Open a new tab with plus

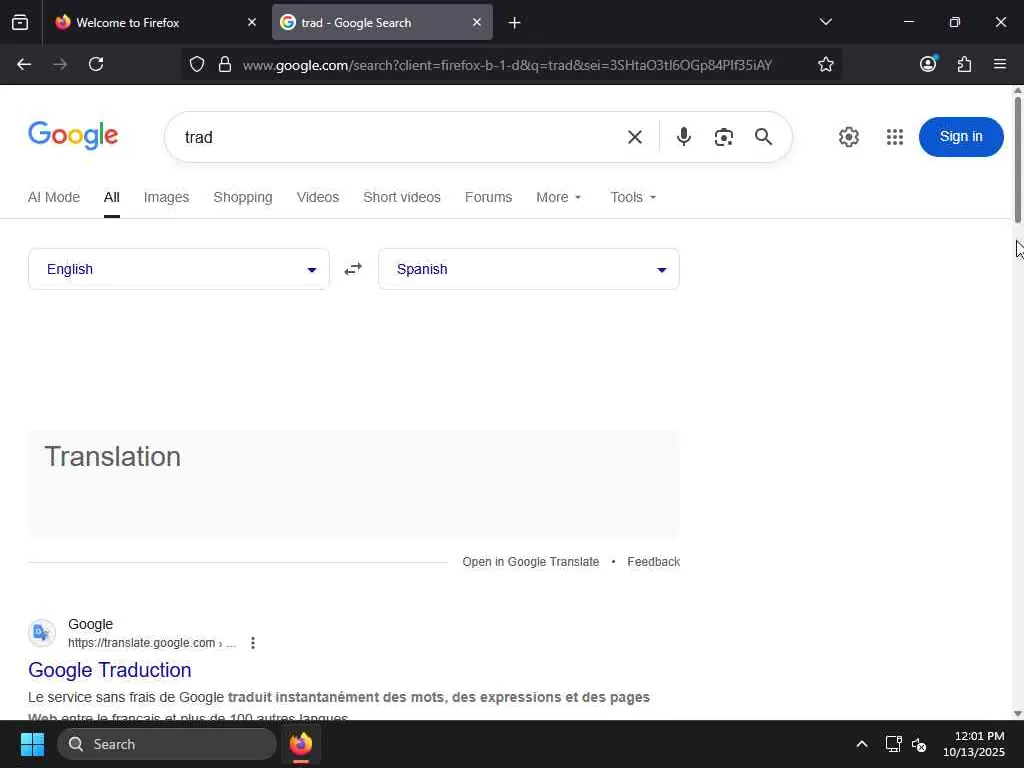(x=515, y=23)
